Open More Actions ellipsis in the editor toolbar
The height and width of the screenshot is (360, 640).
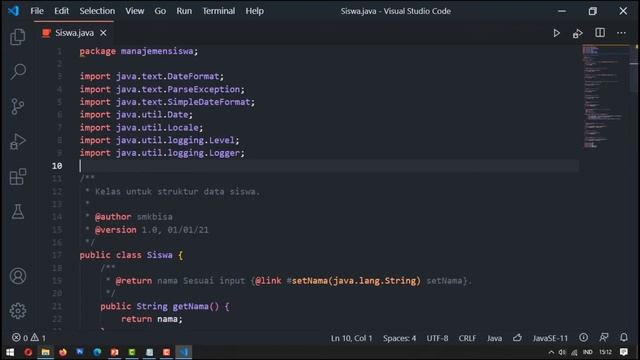click(x=621, y=33)
